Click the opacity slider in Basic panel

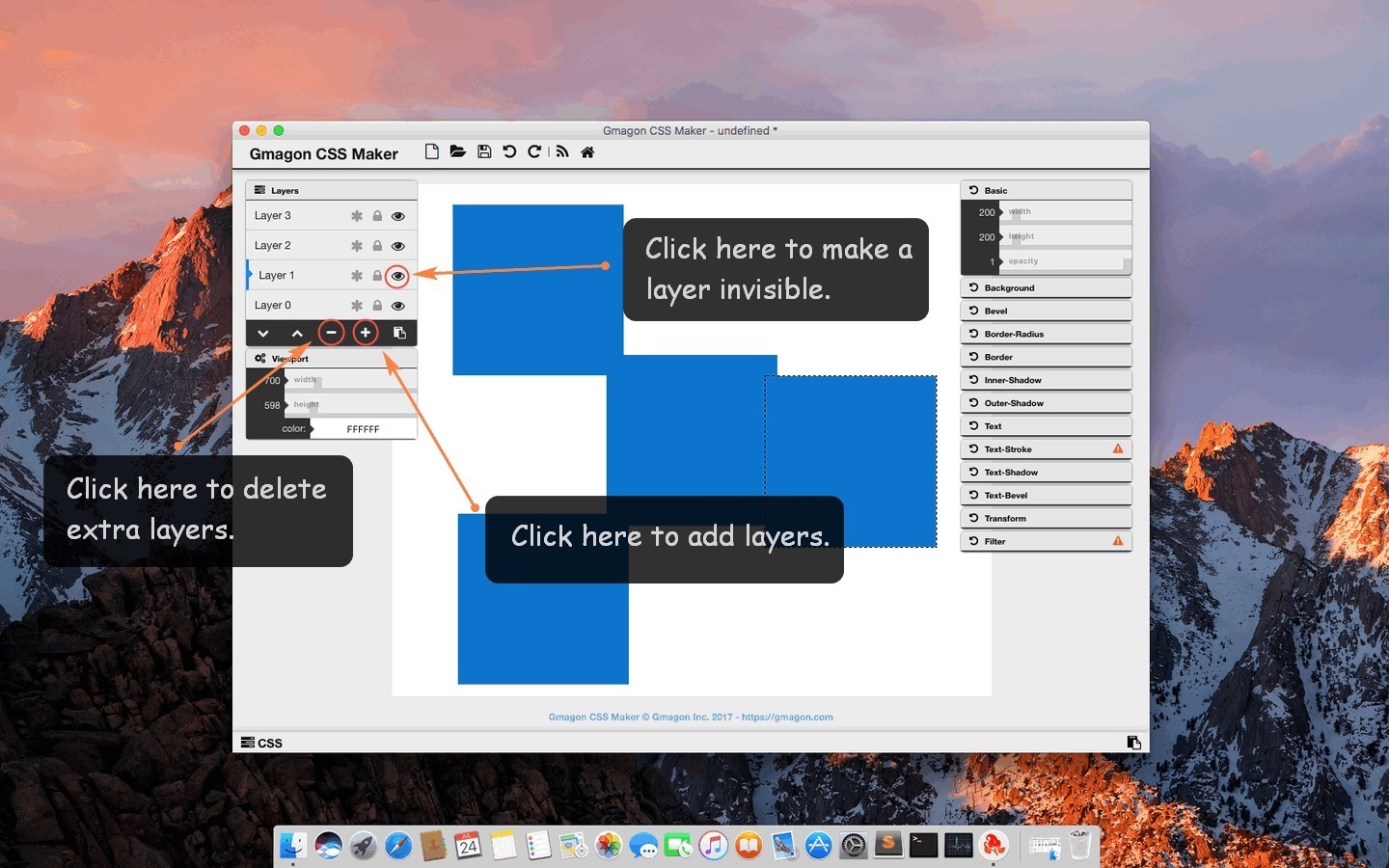click(1067, 261)
